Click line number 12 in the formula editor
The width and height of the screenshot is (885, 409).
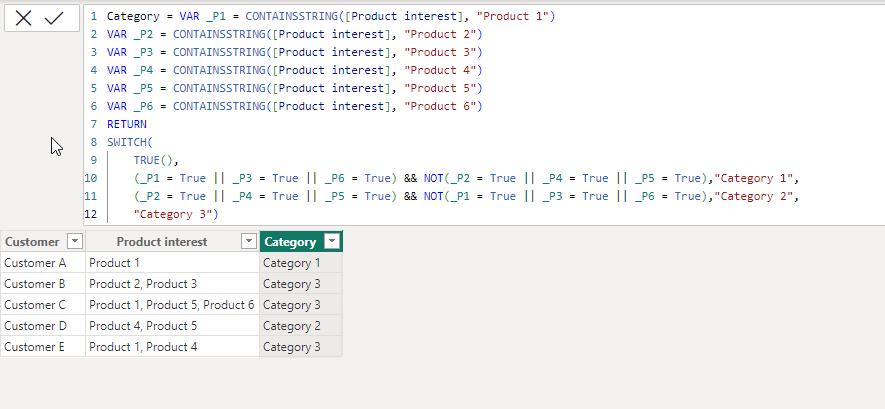(91, 214)
